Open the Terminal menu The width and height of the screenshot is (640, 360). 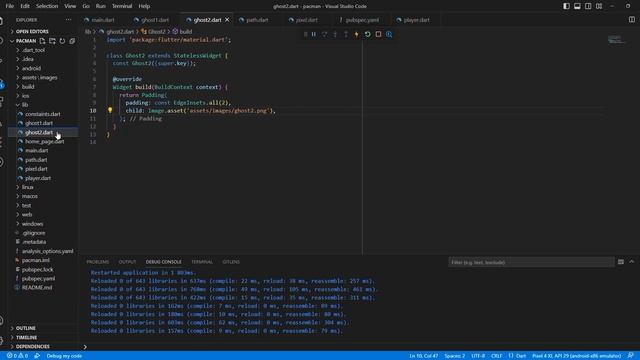[122, 6]
